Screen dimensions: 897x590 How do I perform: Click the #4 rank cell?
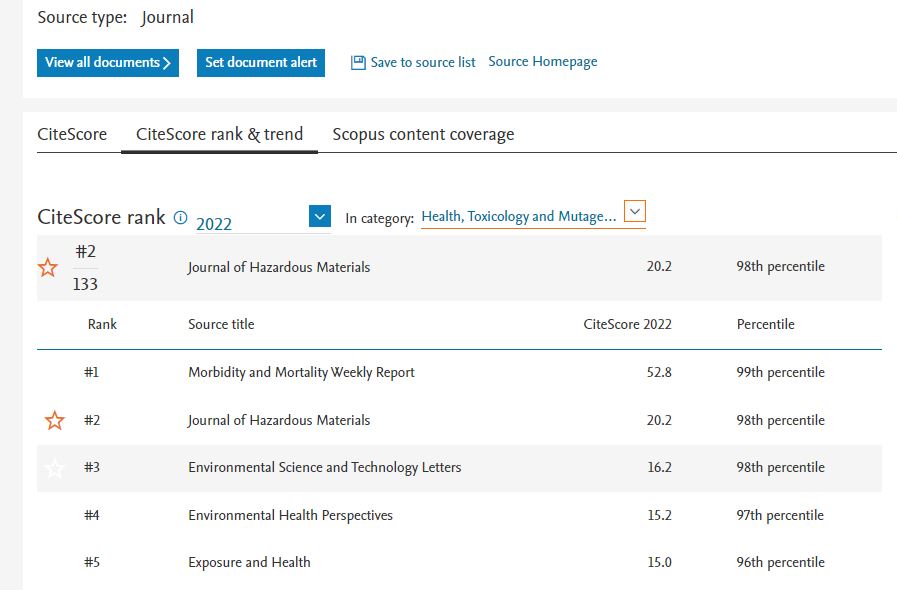click(x=92, y=516)
